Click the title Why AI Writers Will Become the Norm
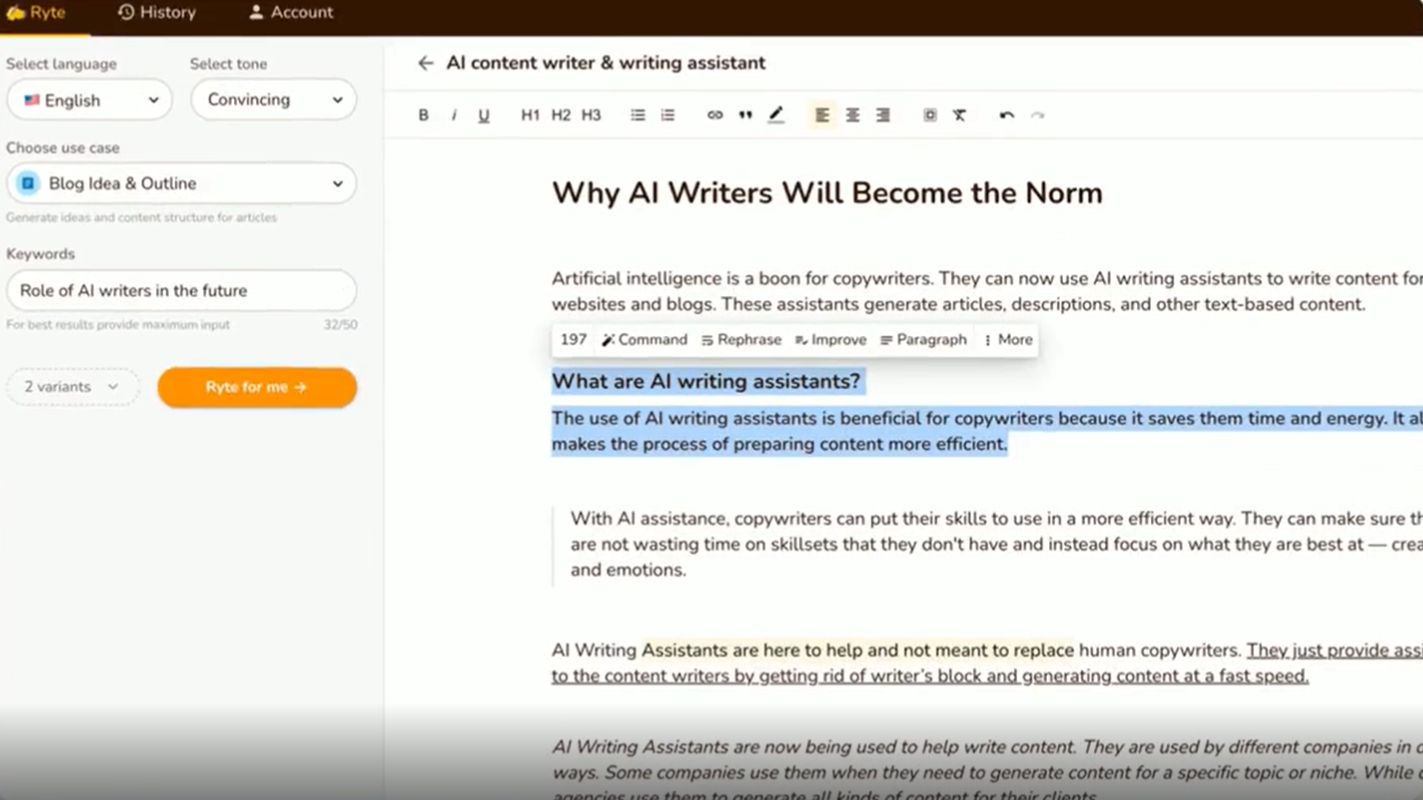 click(x=827, y=193)
